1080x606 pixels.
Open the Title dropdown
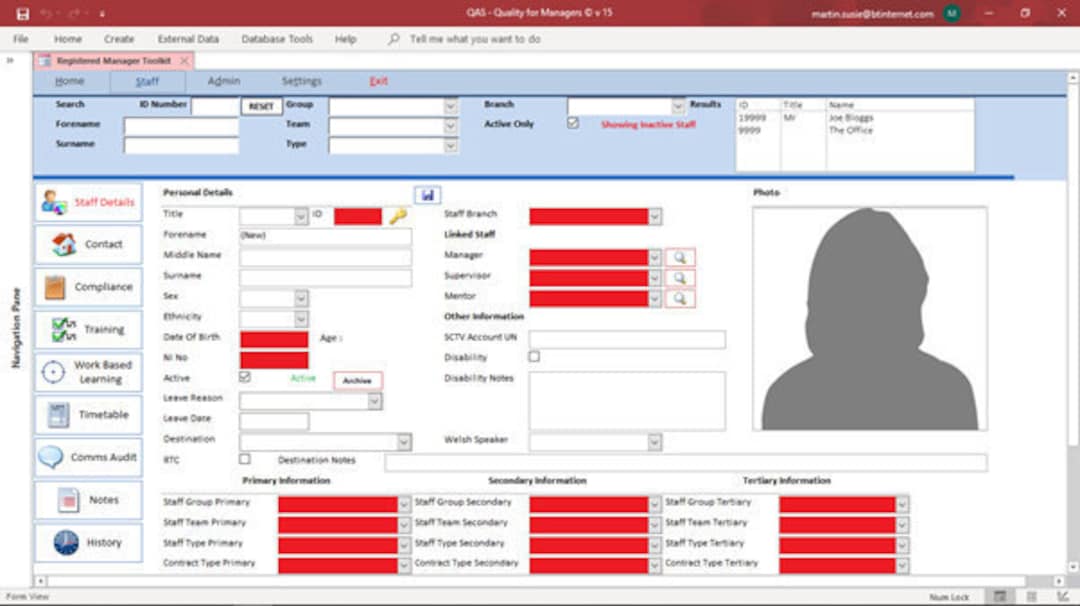(x=300, y=216)
